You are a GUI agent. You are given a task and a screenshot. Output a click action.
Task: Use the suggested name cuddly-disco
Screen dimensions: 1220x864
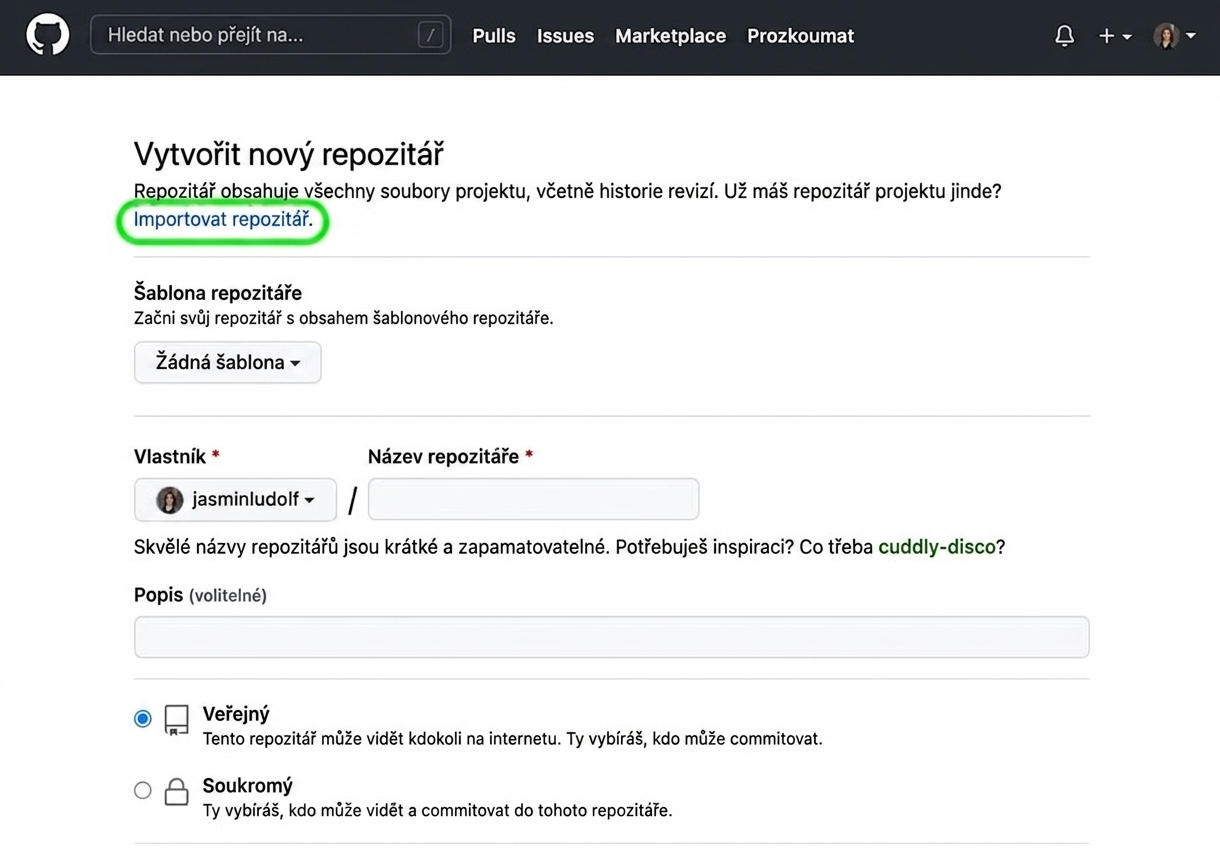[x=937, y=547]
